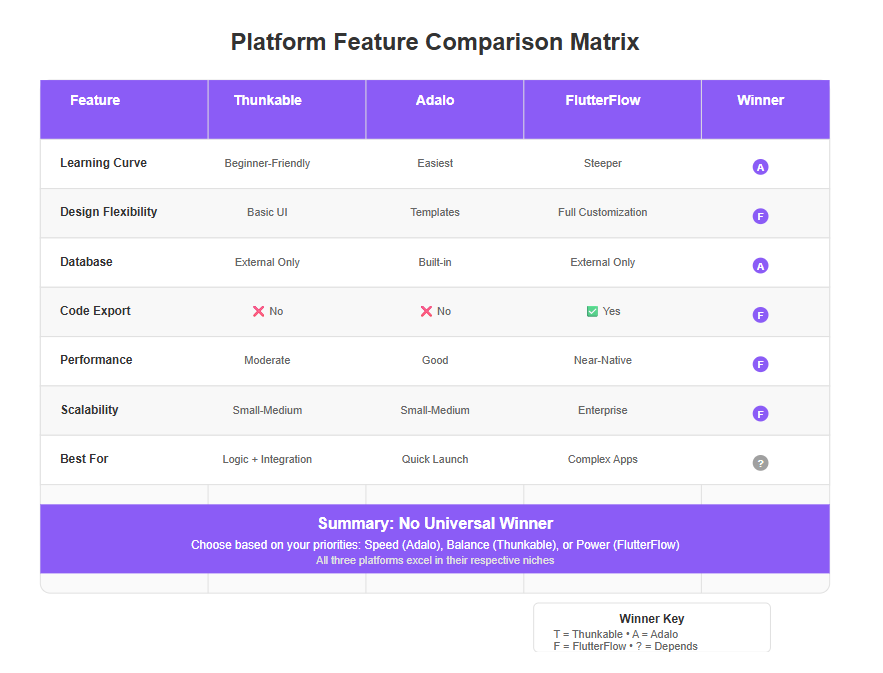
Task: Click the Database row winner badge A
Action: pyautogui.click(x=760, y=266)
